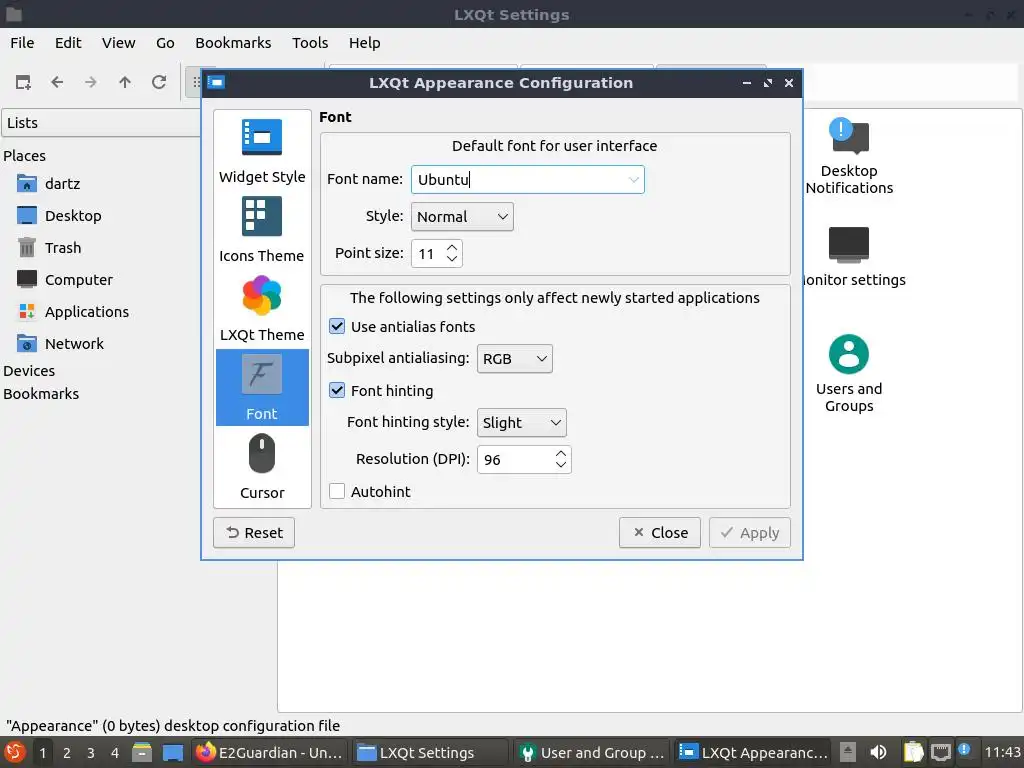
Task: Reload the LXQt Settings folder view
Action: coord(159,82)
